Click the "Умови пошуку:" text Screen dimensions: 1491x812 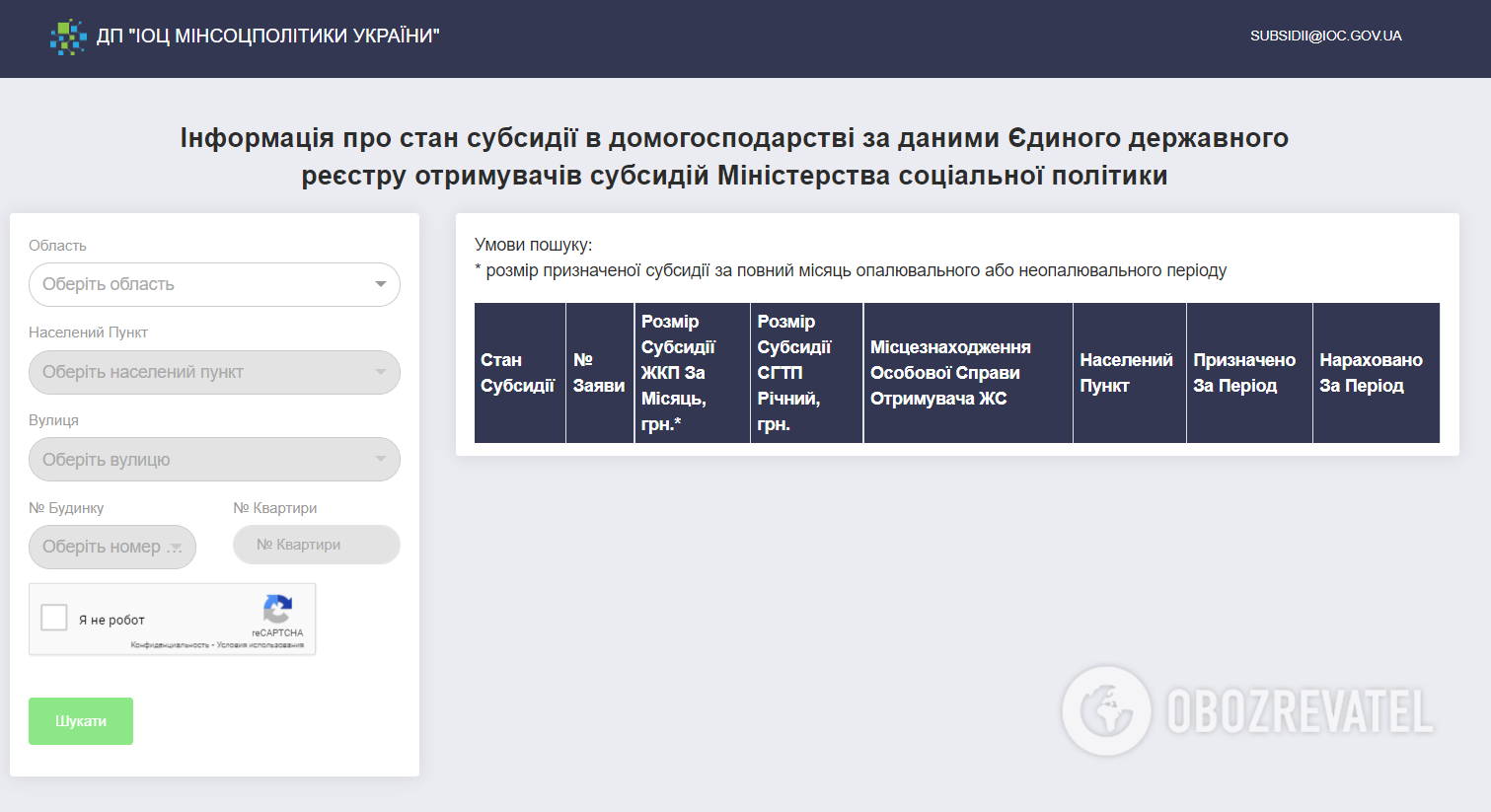coord(534,245)
